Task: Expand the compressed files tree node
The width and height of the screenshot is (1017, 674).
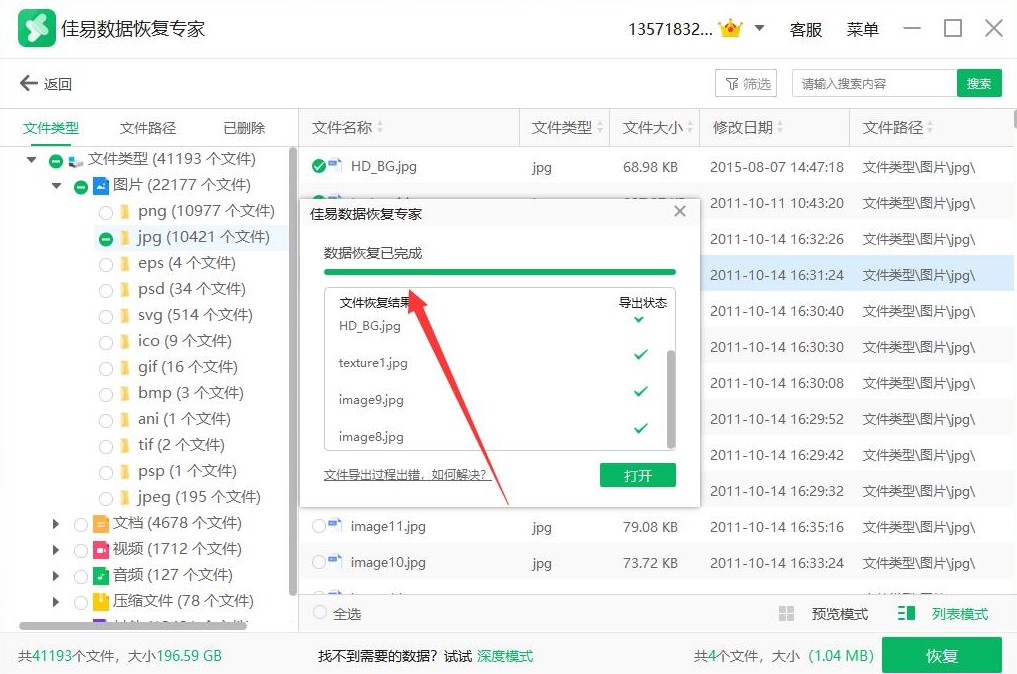Action: point(57,601)
